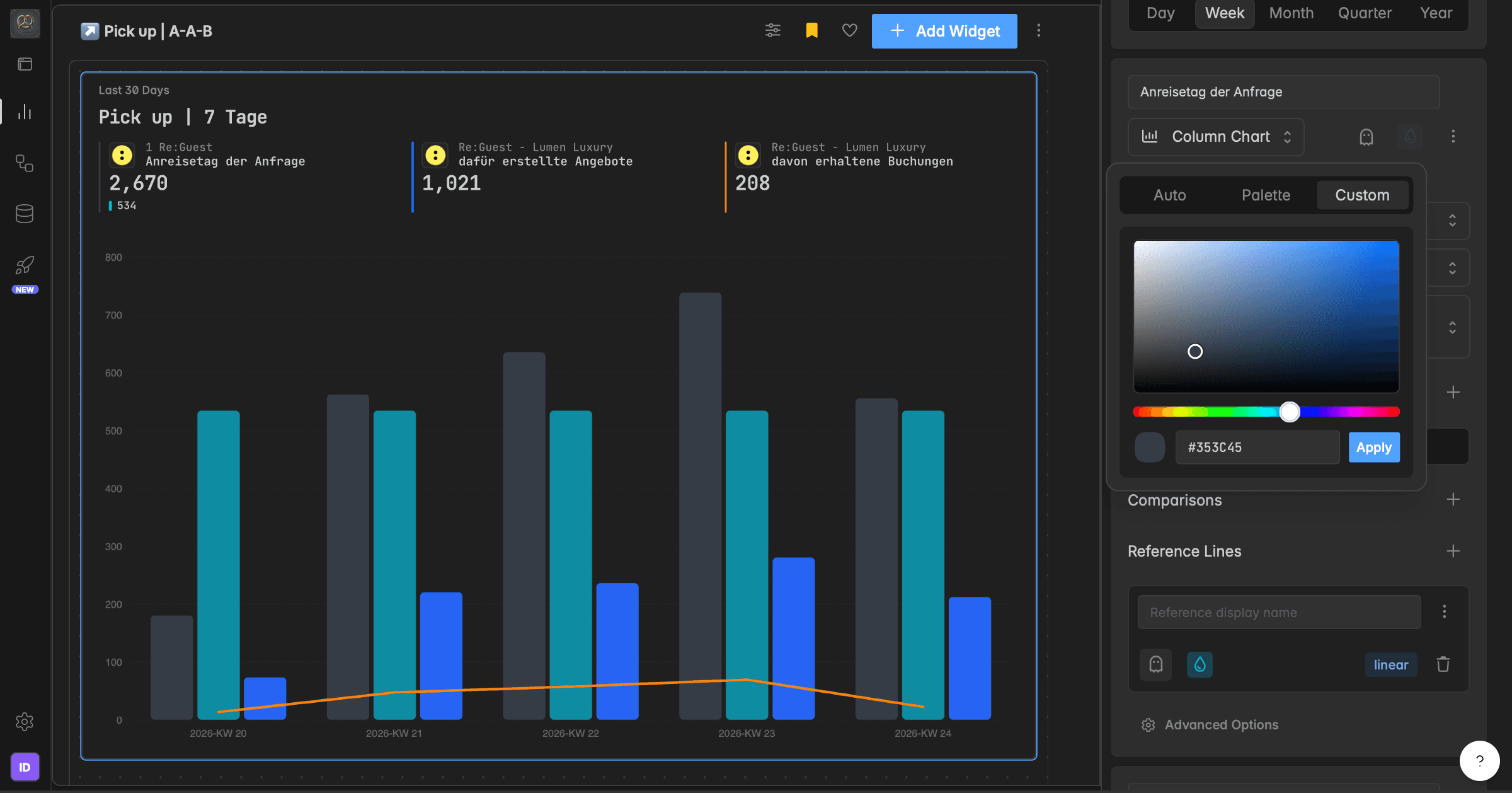Viewport: 1512px width, 793px height.
Task: Click the Reference Lines section heading
Action: tap(1184, 552)
